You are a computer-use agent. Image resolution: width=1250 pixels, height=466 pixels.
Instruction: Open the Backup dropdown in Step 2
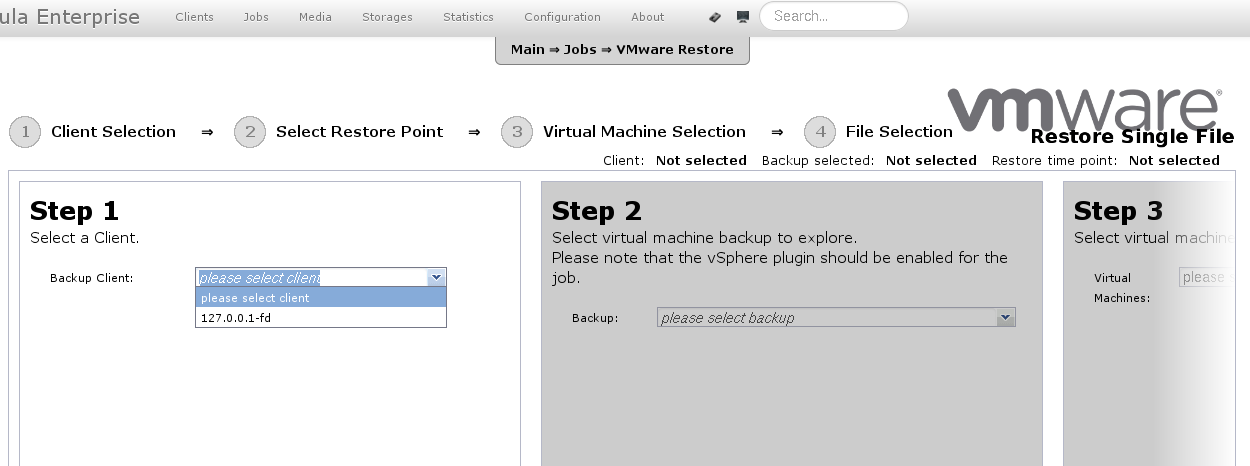pos(836,318)
